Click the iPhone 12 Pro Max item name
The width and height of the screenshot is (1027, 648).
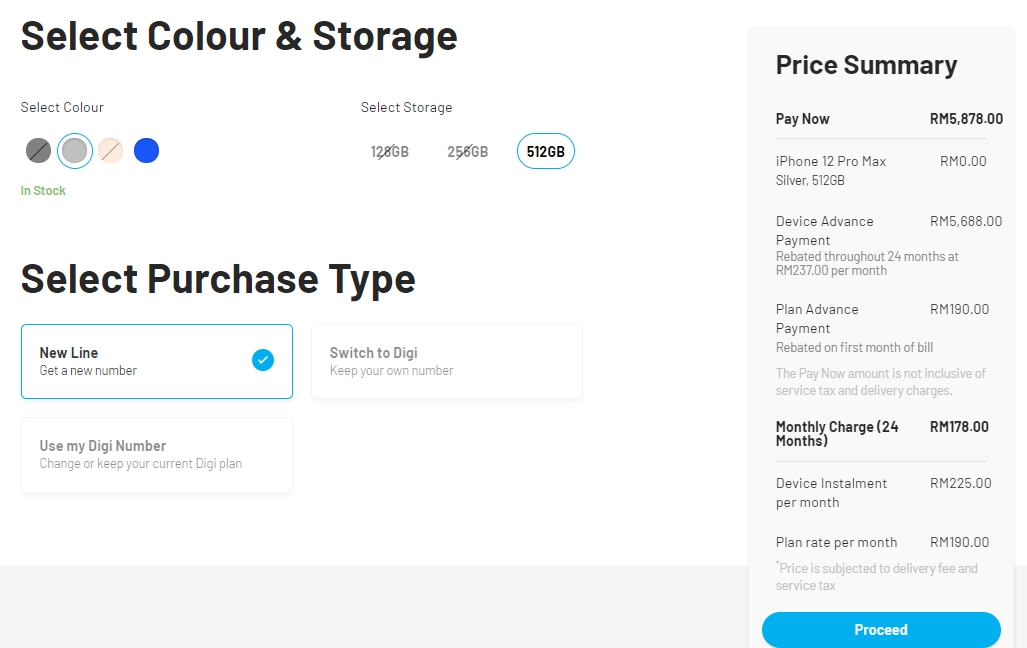tap(831, 161)
